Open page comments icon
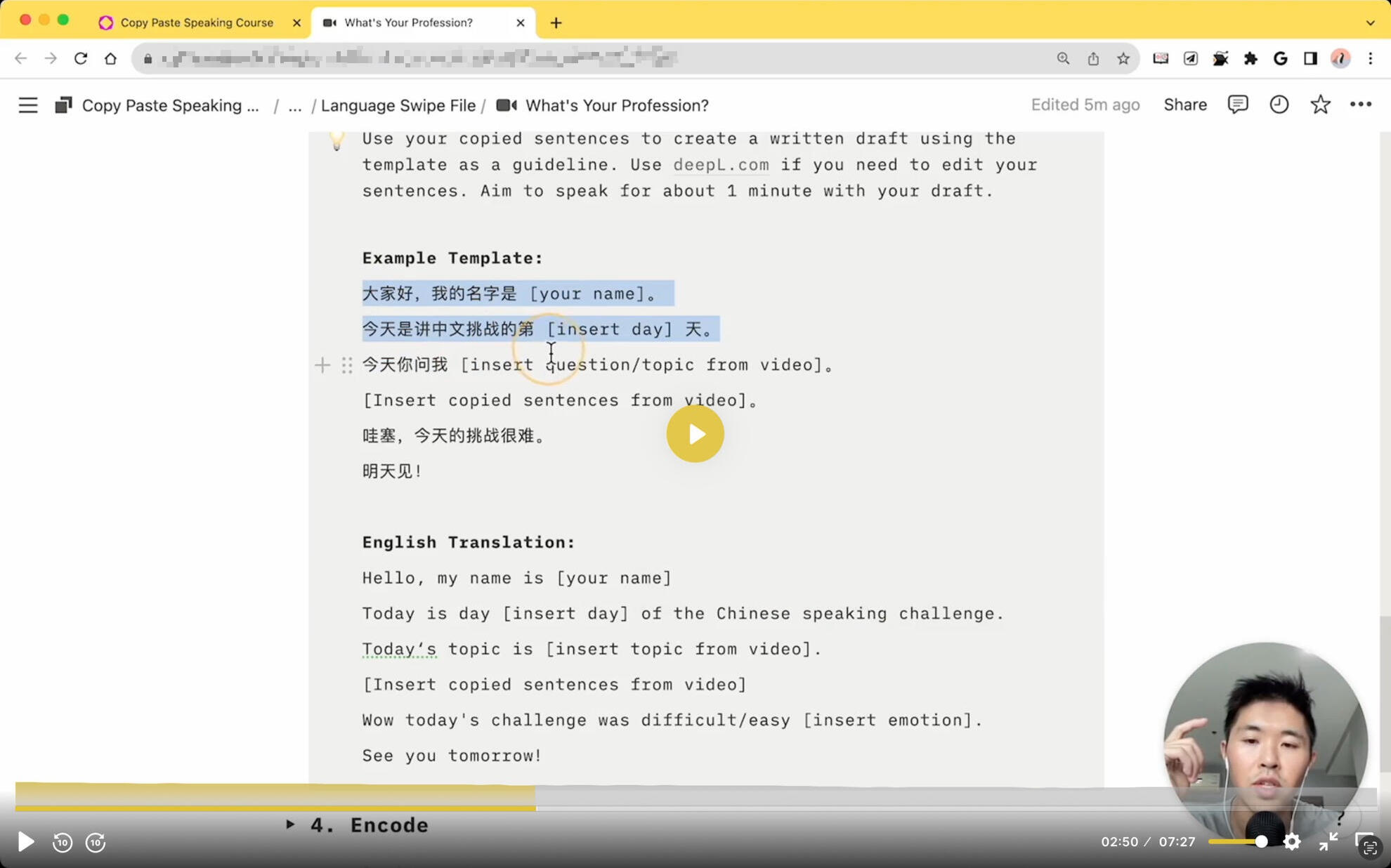Screen dimensions: 1391x868 coord(1237,105)
